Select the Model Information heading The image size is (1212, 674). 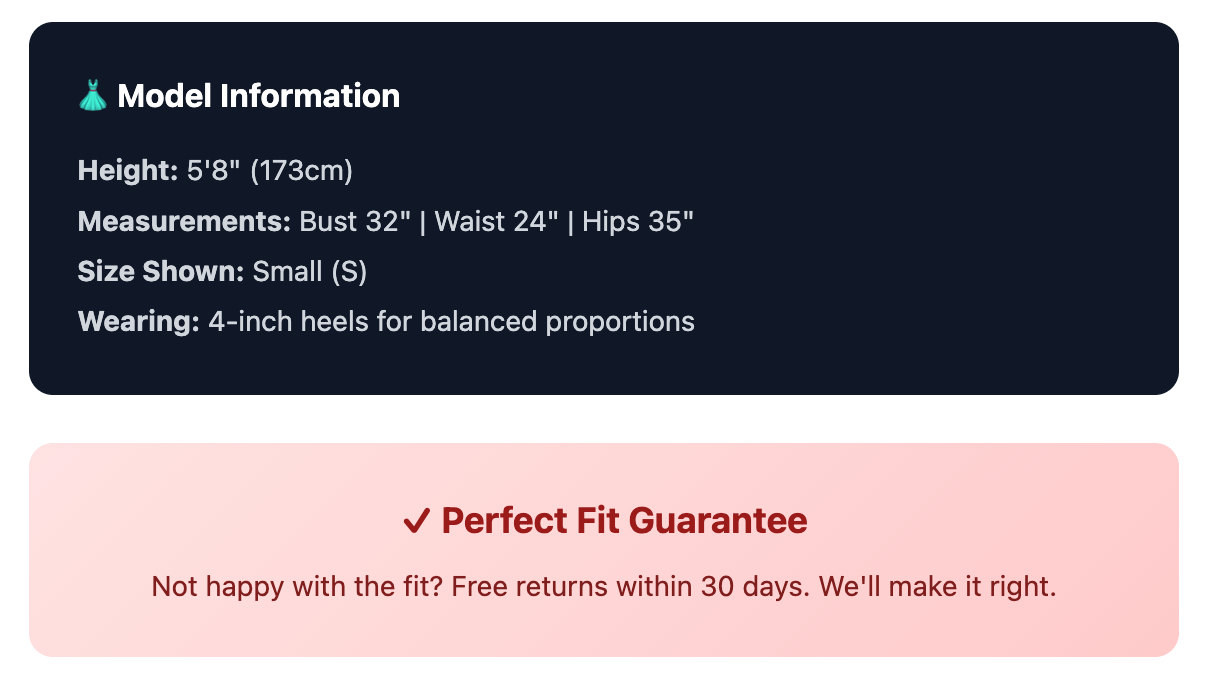coord(258,96)
